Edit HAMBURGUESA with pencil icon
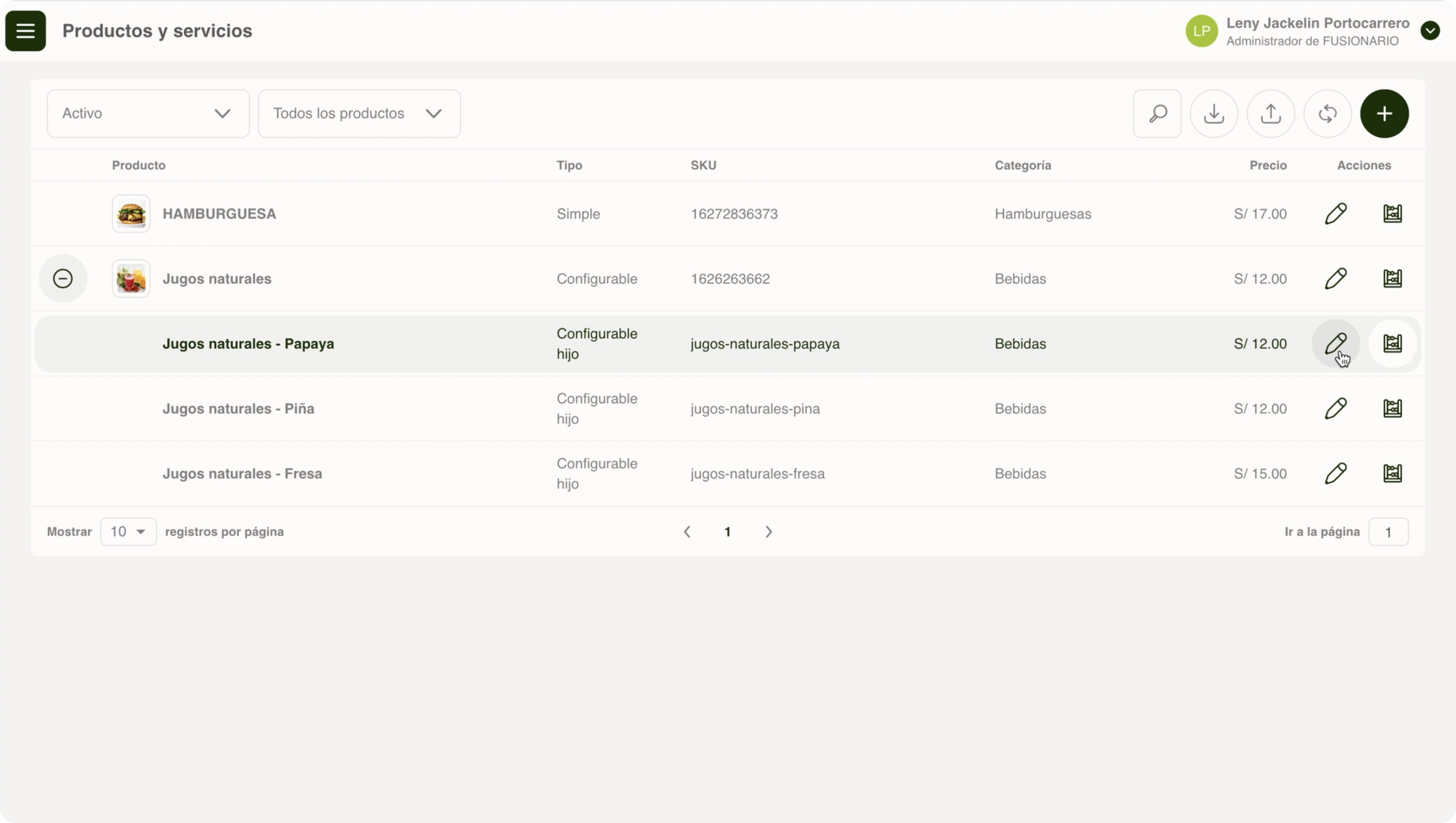The image size is (1456, 823). tap(1336, 214)
